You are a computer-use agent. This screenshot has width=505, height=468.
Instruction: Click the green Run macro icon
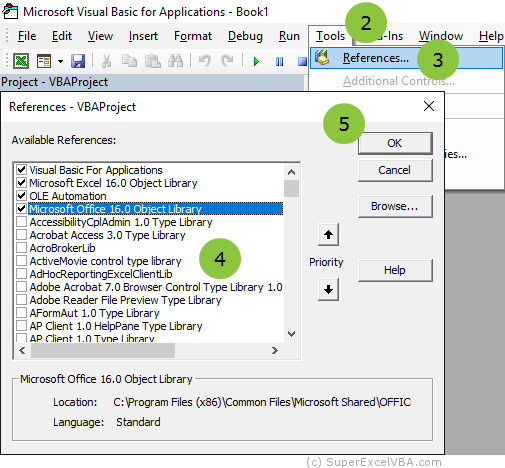click(256, 62)
